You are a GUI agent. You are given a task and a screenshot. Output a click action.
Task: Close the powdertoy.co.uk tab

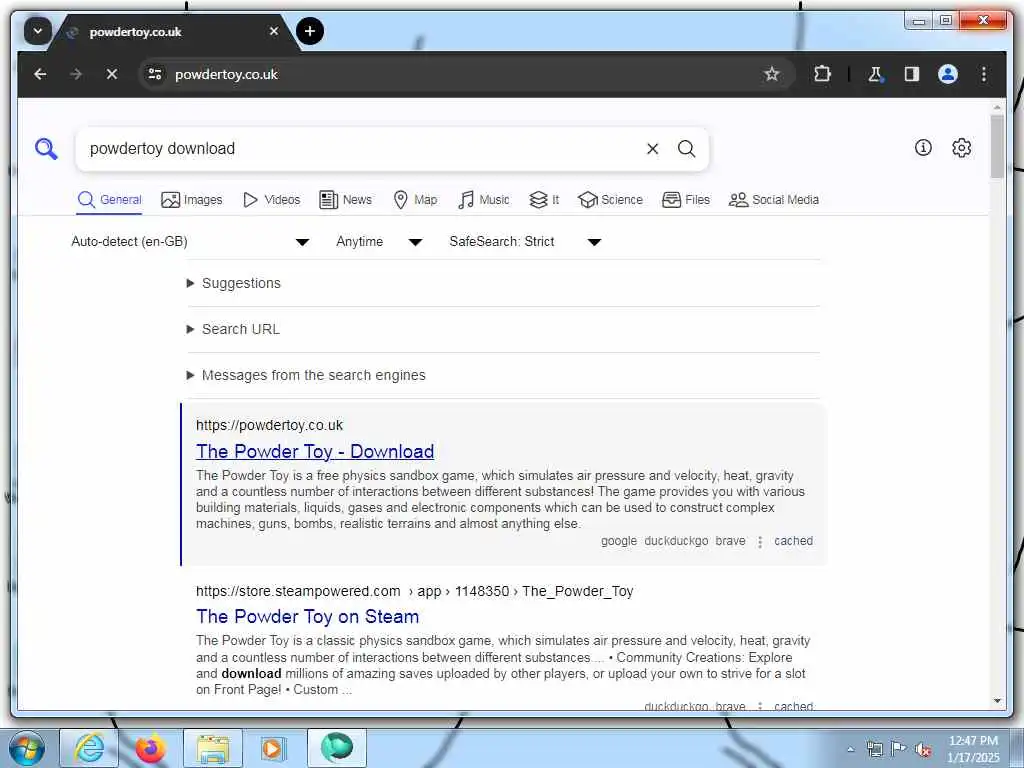click(x=274, y=31)
